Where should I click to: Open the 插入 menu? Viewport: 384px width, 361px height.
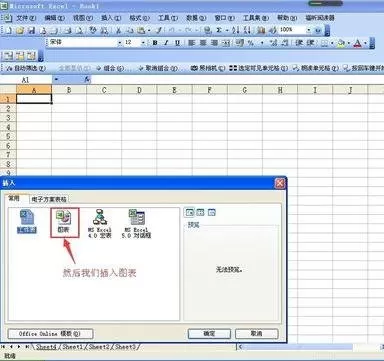[111, 18]
